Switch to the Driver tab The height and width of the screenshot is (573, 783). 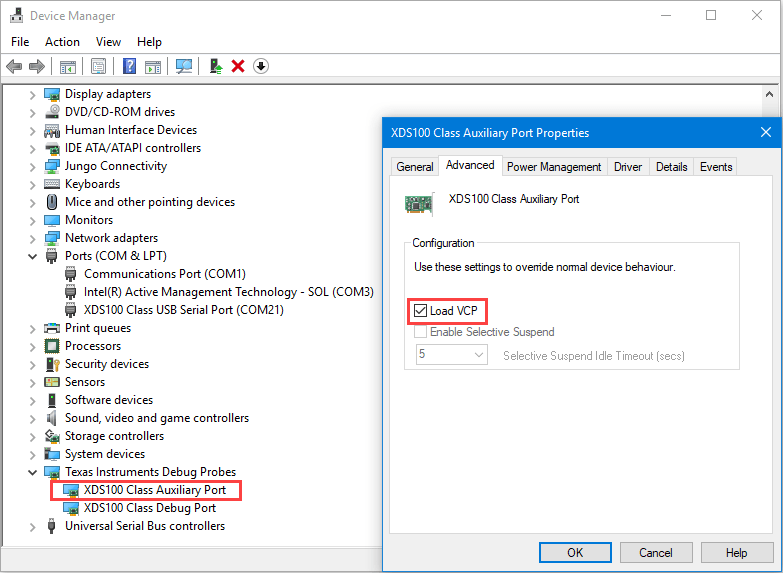click(x=628, y=167)
